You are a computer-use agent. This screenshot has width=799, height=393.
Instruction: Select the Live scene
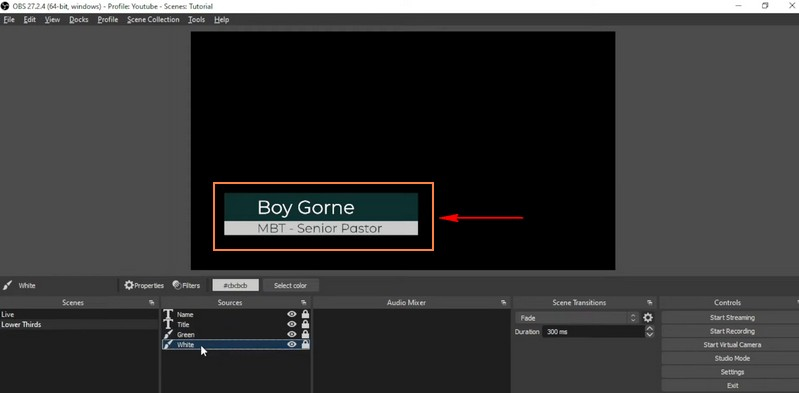[x=79, y=315]
